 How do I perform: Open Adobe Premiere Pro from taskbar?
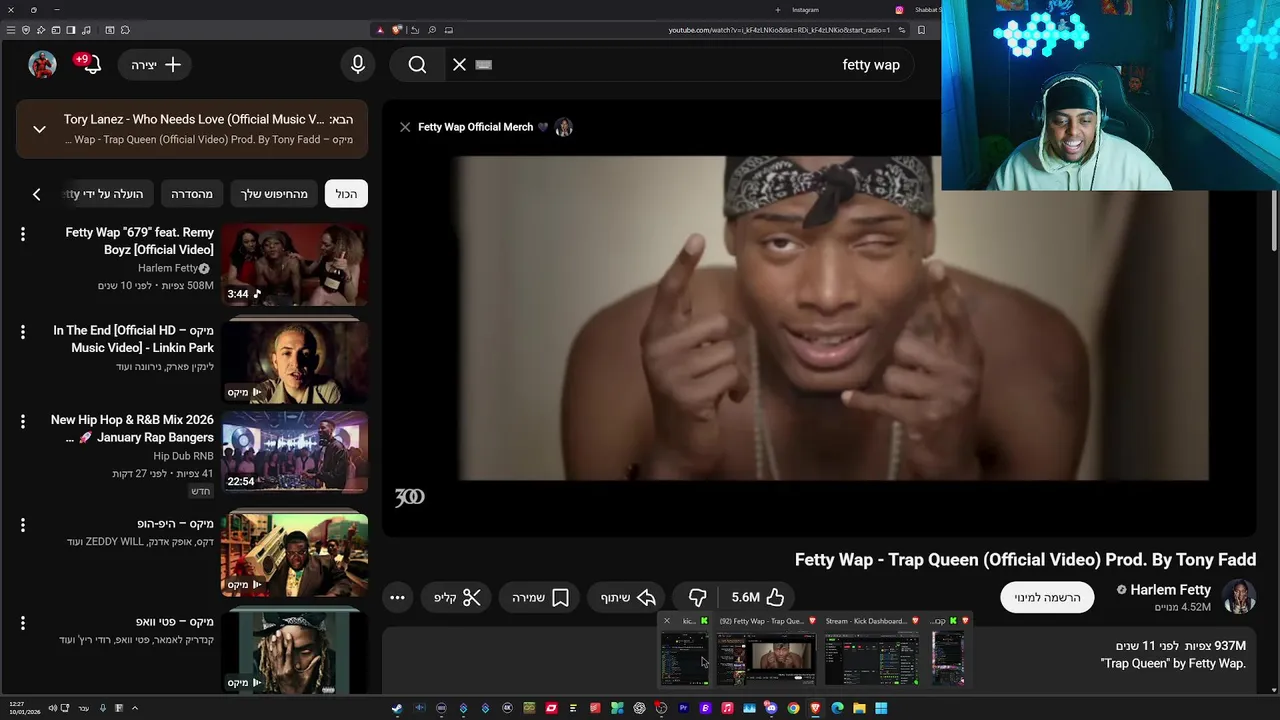pos(683,708)
